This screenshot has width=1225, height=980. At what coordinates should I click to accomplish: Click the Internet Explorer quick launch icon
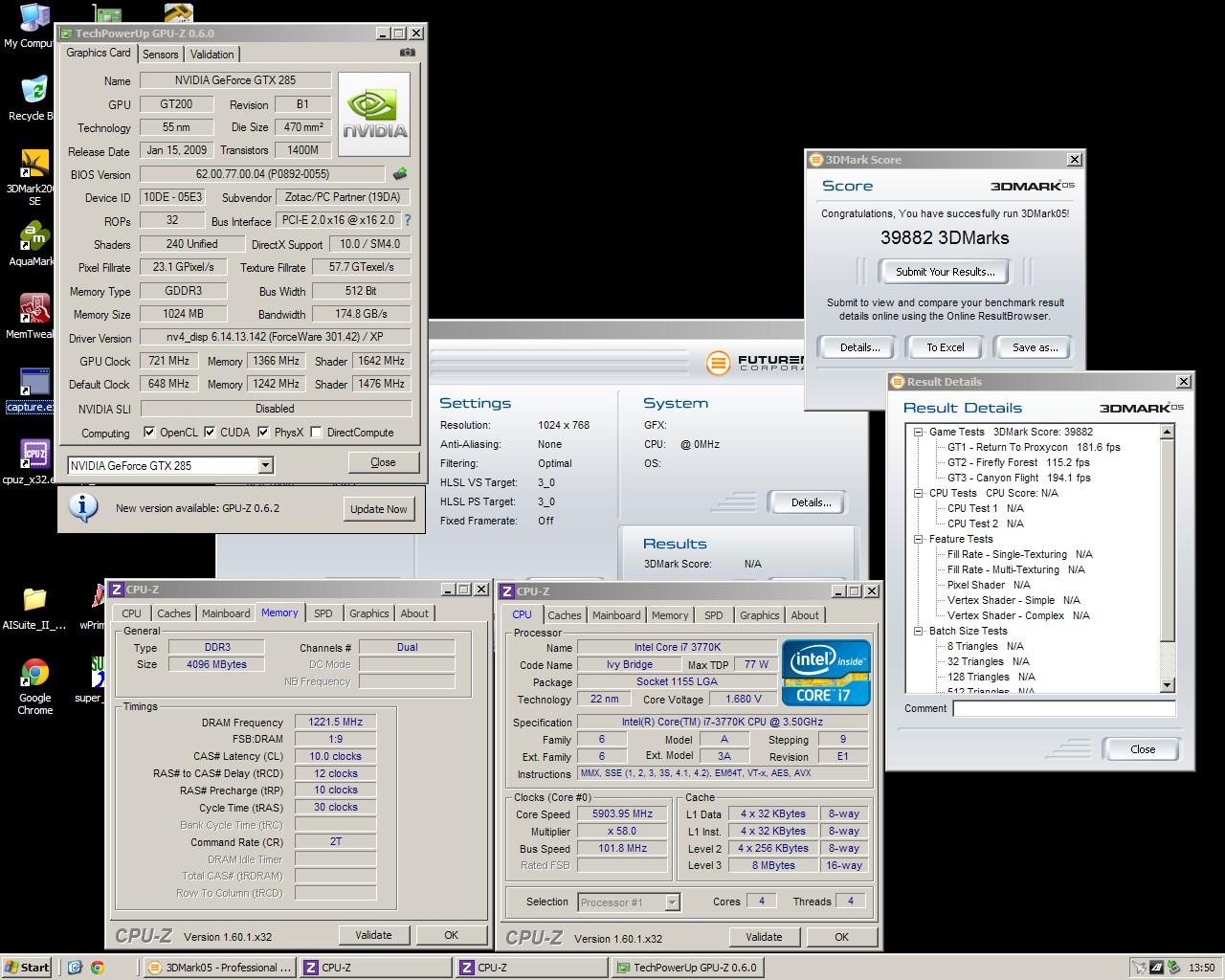[x=75, y=968]
